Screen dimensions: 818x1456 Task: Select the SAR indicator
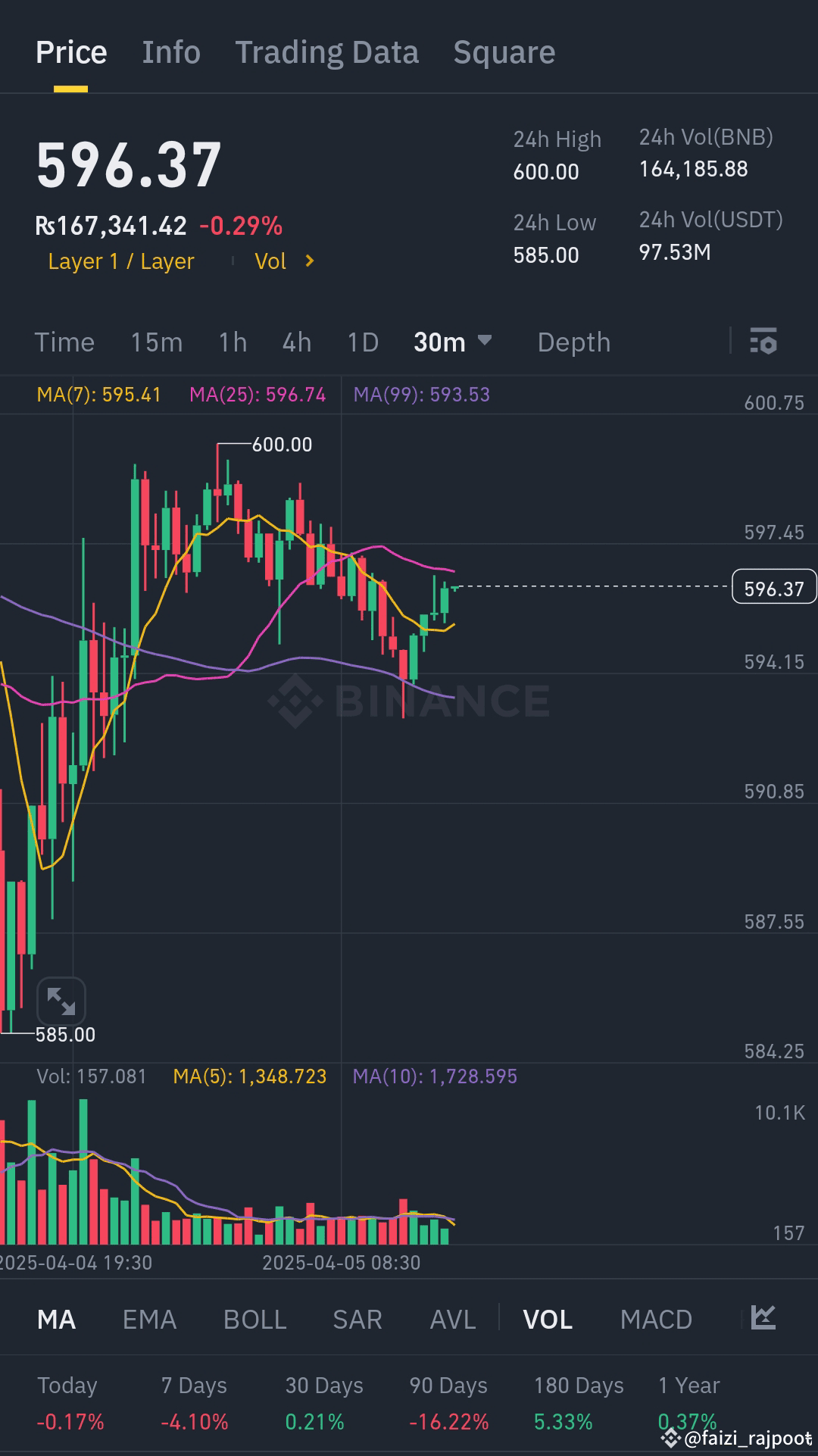(356, 1319)
